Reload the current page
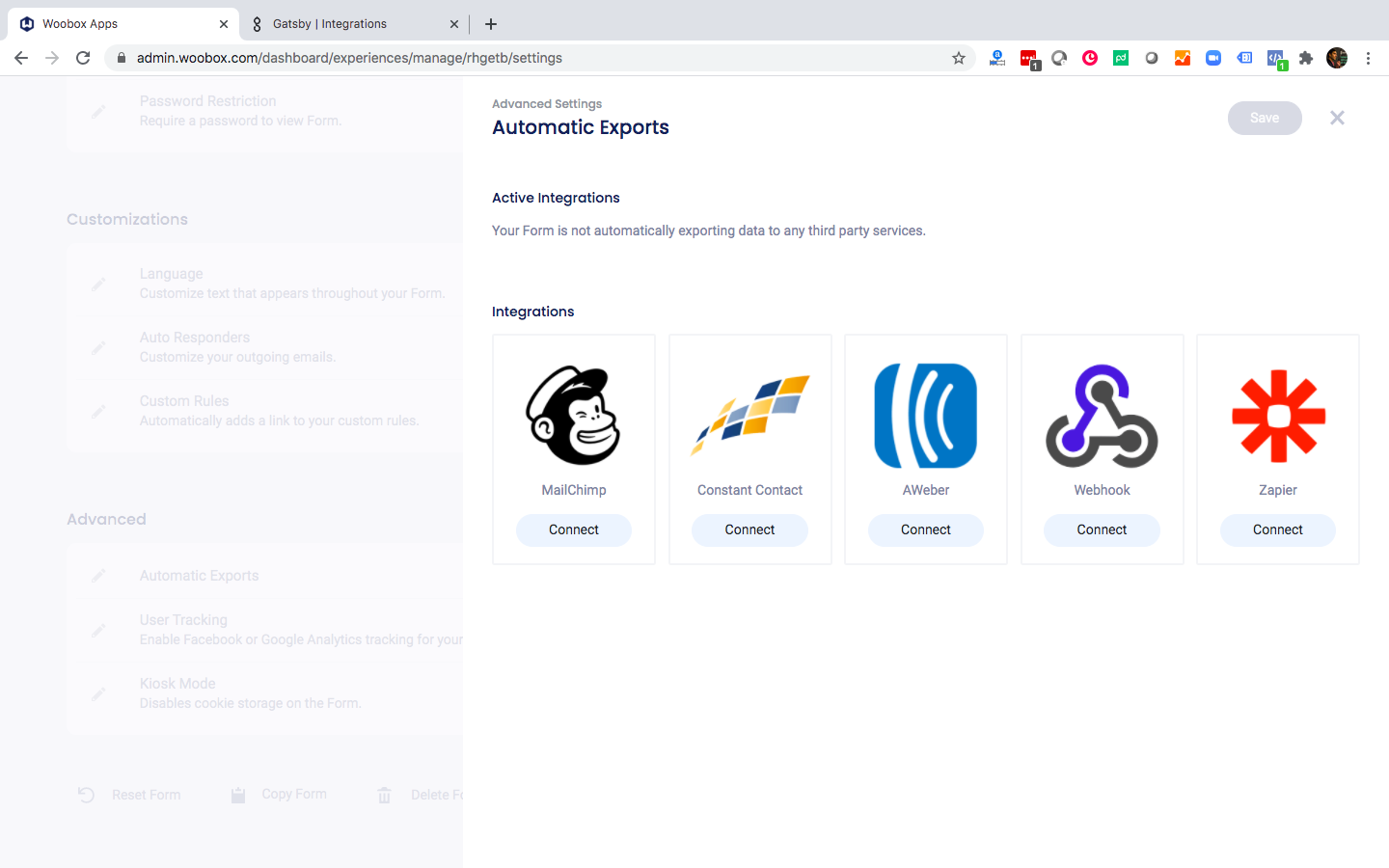Image resolution: width=1389 pixels, height=868 pixels. [83, 58]
